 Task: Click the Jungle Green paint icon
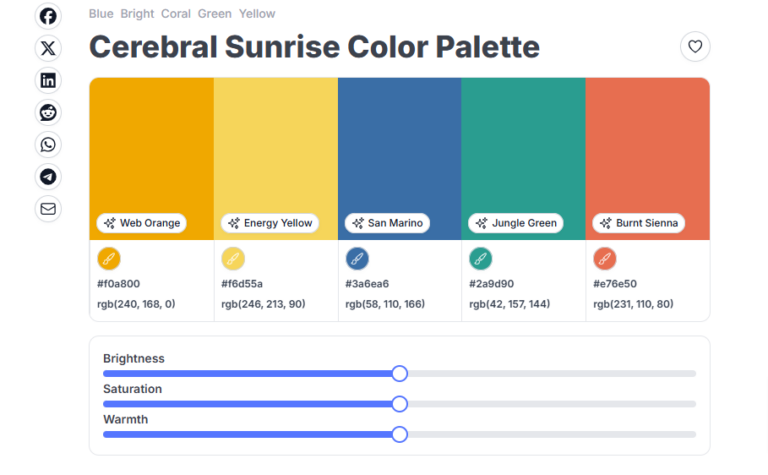tap(481, 258)
